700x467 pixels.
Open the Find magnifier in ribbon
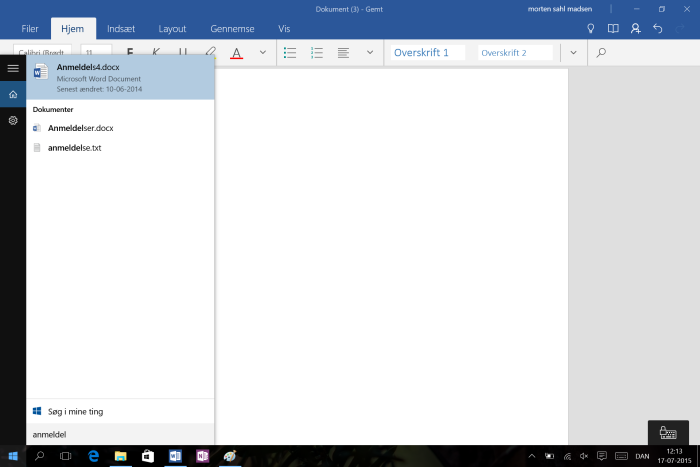click(601, 52)
